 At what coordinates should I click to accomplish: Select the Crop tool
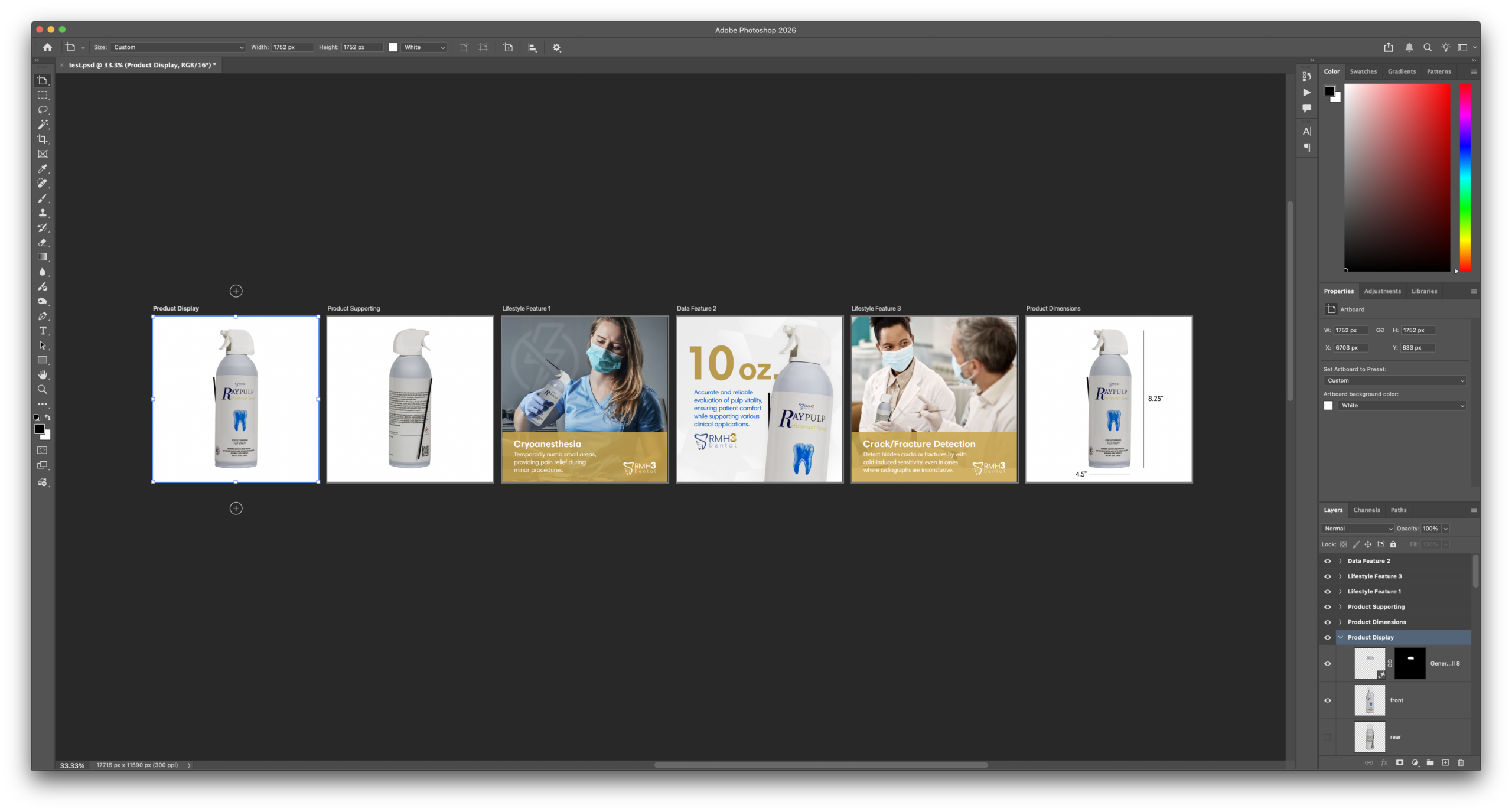pos(43,139)
